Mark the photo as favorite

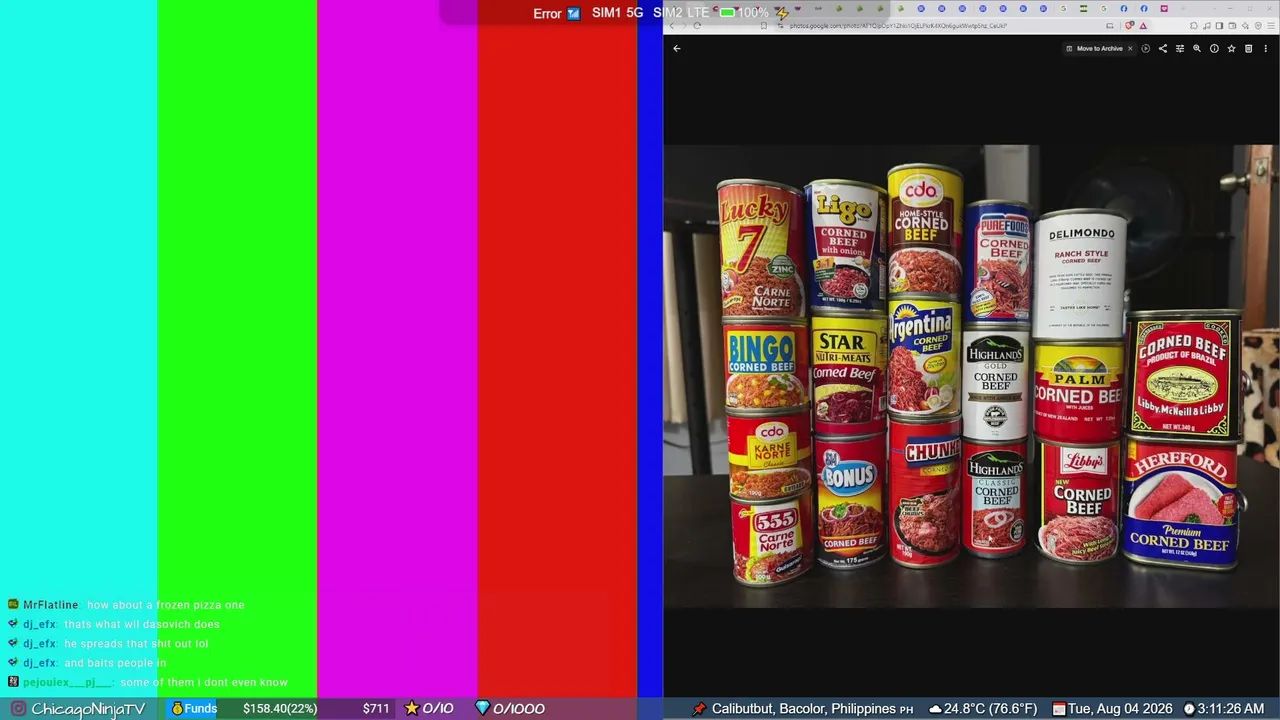(1231, 48)
